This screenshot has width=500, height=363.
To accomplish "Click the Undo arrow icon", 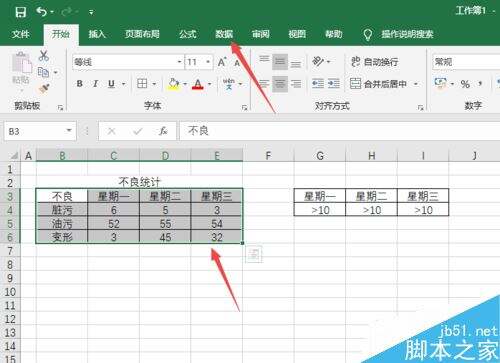I will [x=41, y=12].
